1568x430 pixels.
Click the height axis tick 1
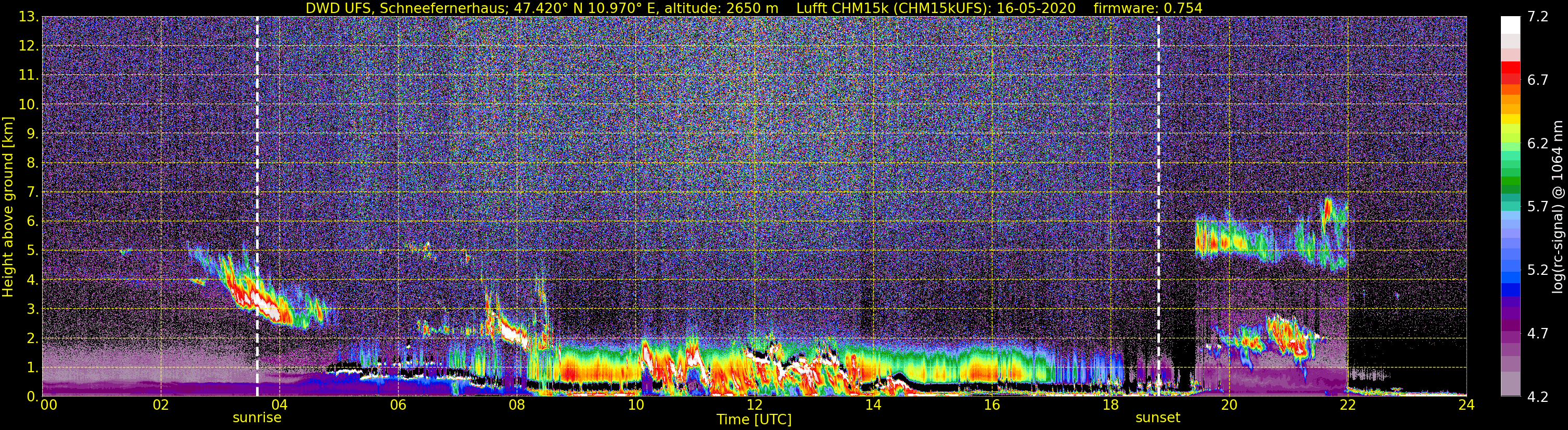click(32, 367)
